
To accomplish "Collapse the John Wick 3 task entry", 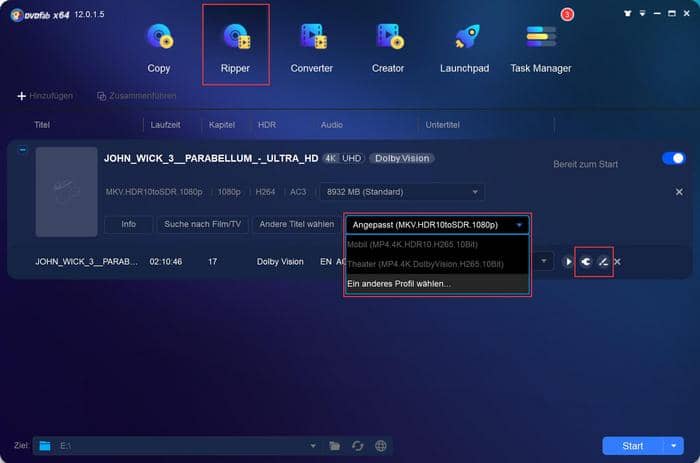I will pos(22,150).
